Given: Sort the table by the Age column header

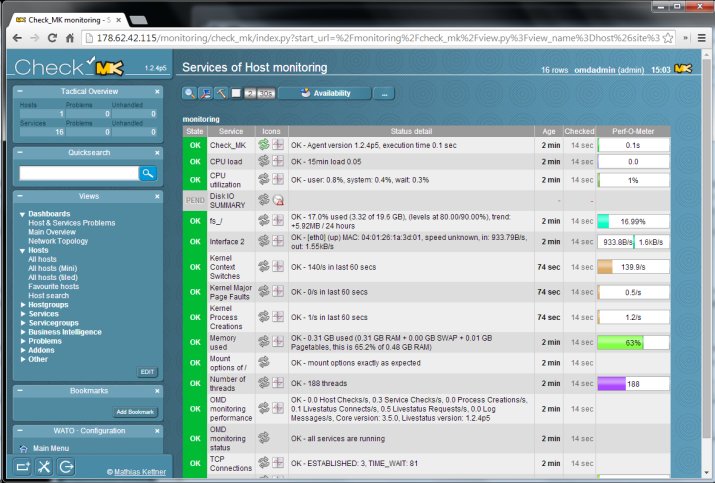Looking at the screenshot, I should pos(549,131).
